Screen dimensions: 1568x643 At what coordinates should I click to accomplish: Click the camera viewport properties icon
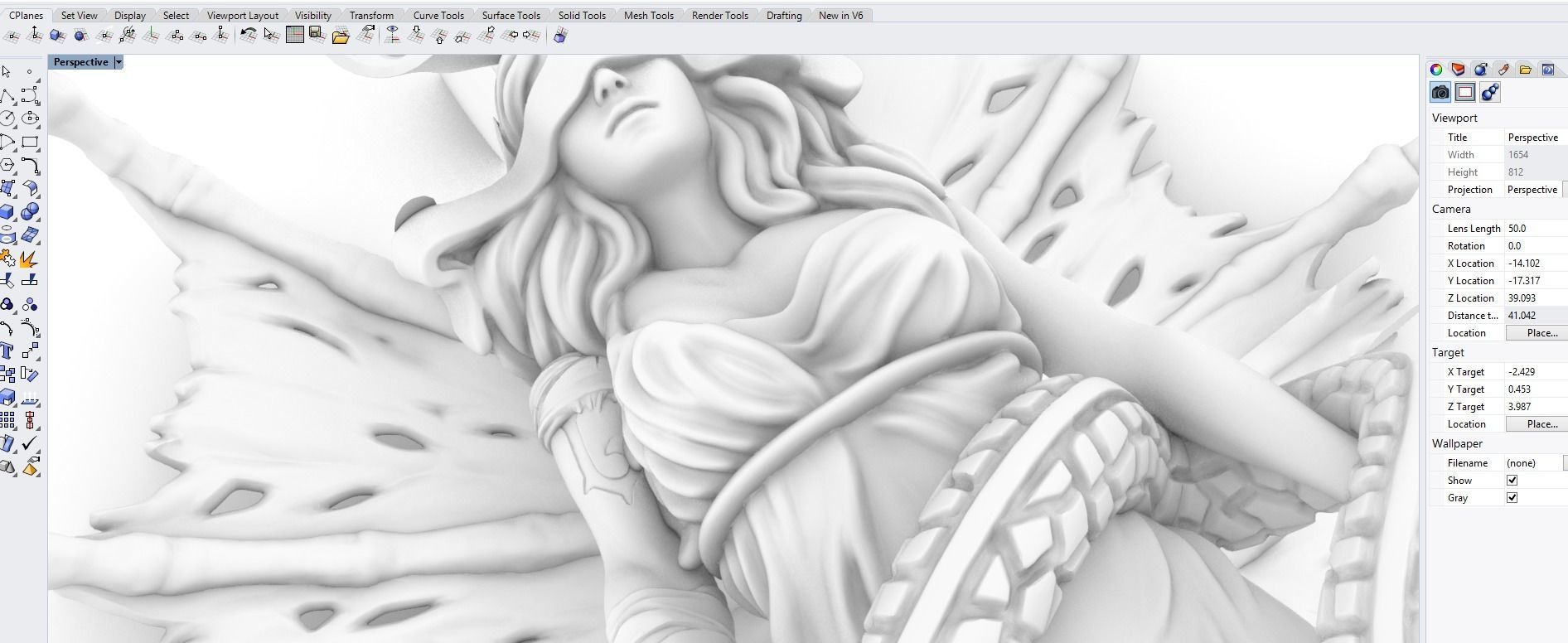1441,92
